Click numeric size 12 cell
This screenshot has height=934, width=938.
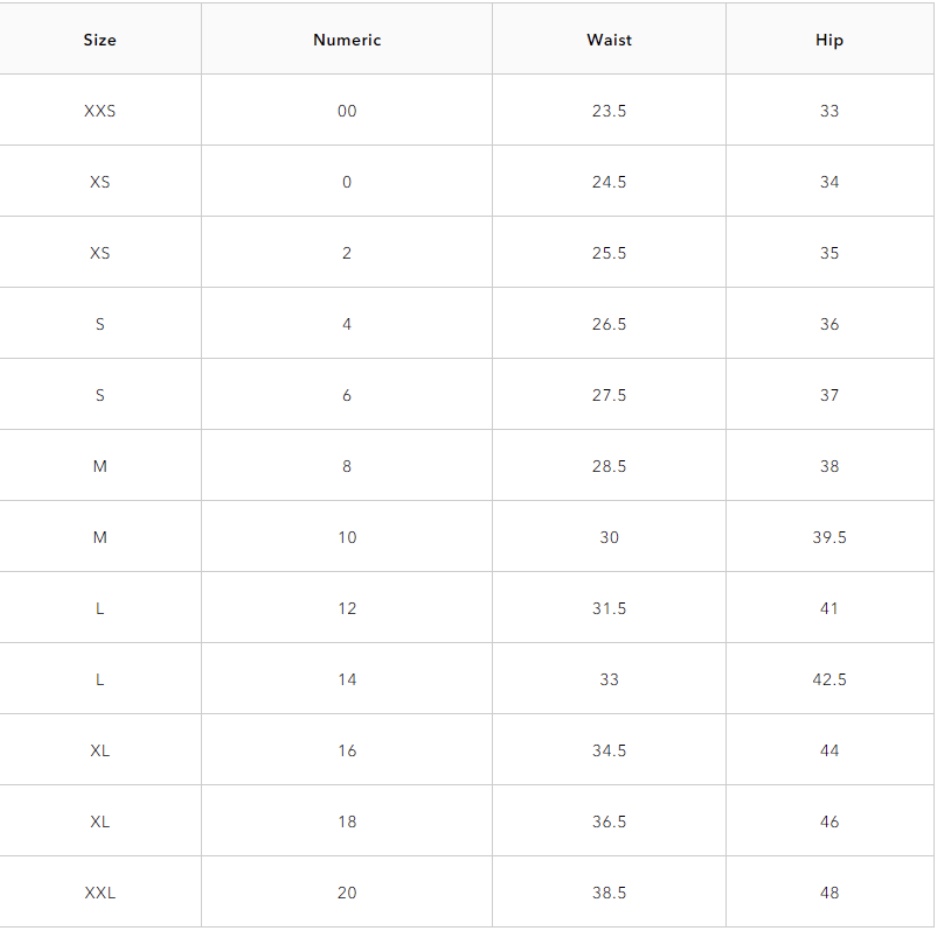click(x=347, y=608)
